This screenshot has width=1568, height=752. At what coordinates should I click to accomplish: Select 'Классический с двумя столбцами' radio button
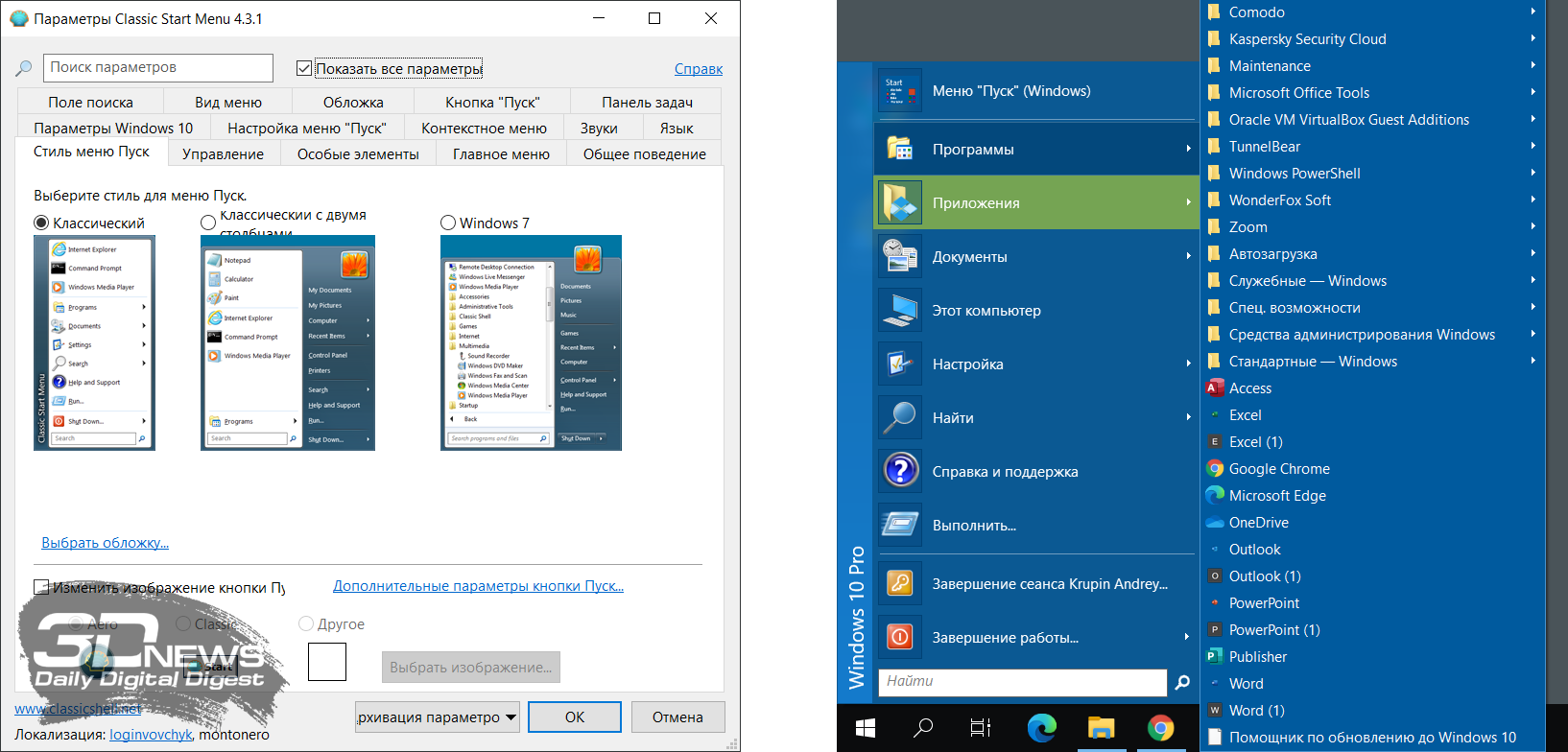tap(208, 223)
